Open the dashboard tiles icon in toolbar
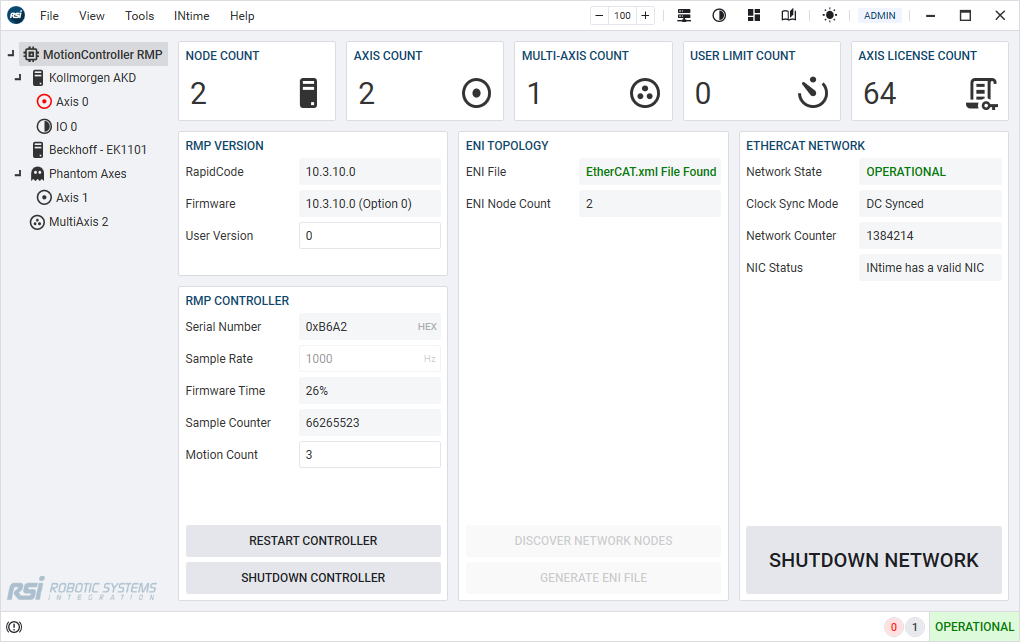The height and width of the screenshot is (642, 1020). coord(754,16)
